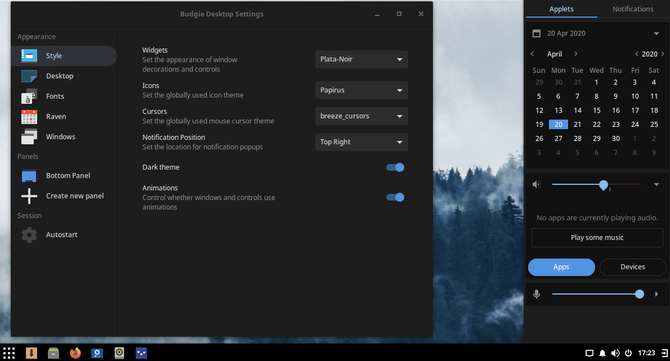Open the Windows settings page

(x=64, y=137)
